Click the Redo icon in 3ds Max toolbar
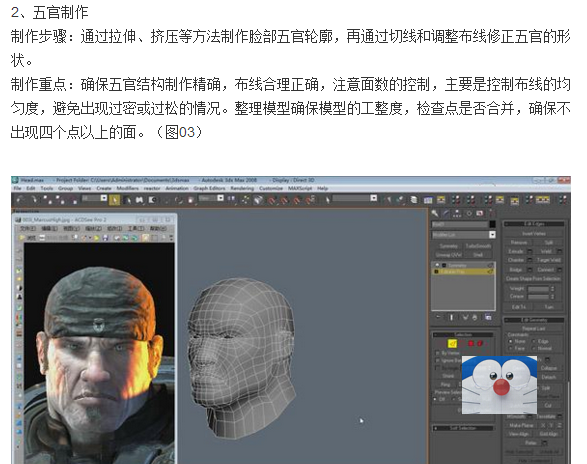This screenshot has width=587, height=464. pos(34,200)
